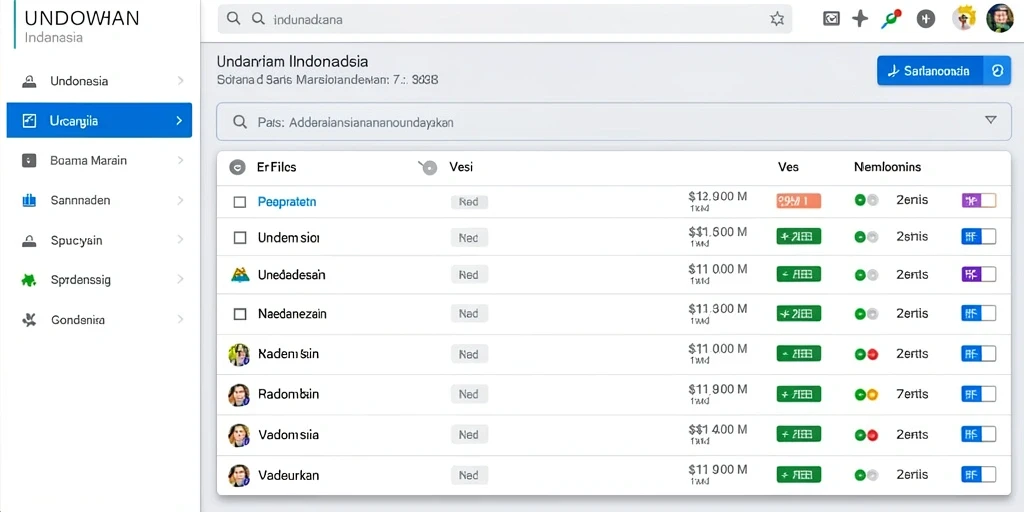This screenshot has height=512, width=1024.
Task: Click the Gondenira sidebar icon
Action: [29, 320]
